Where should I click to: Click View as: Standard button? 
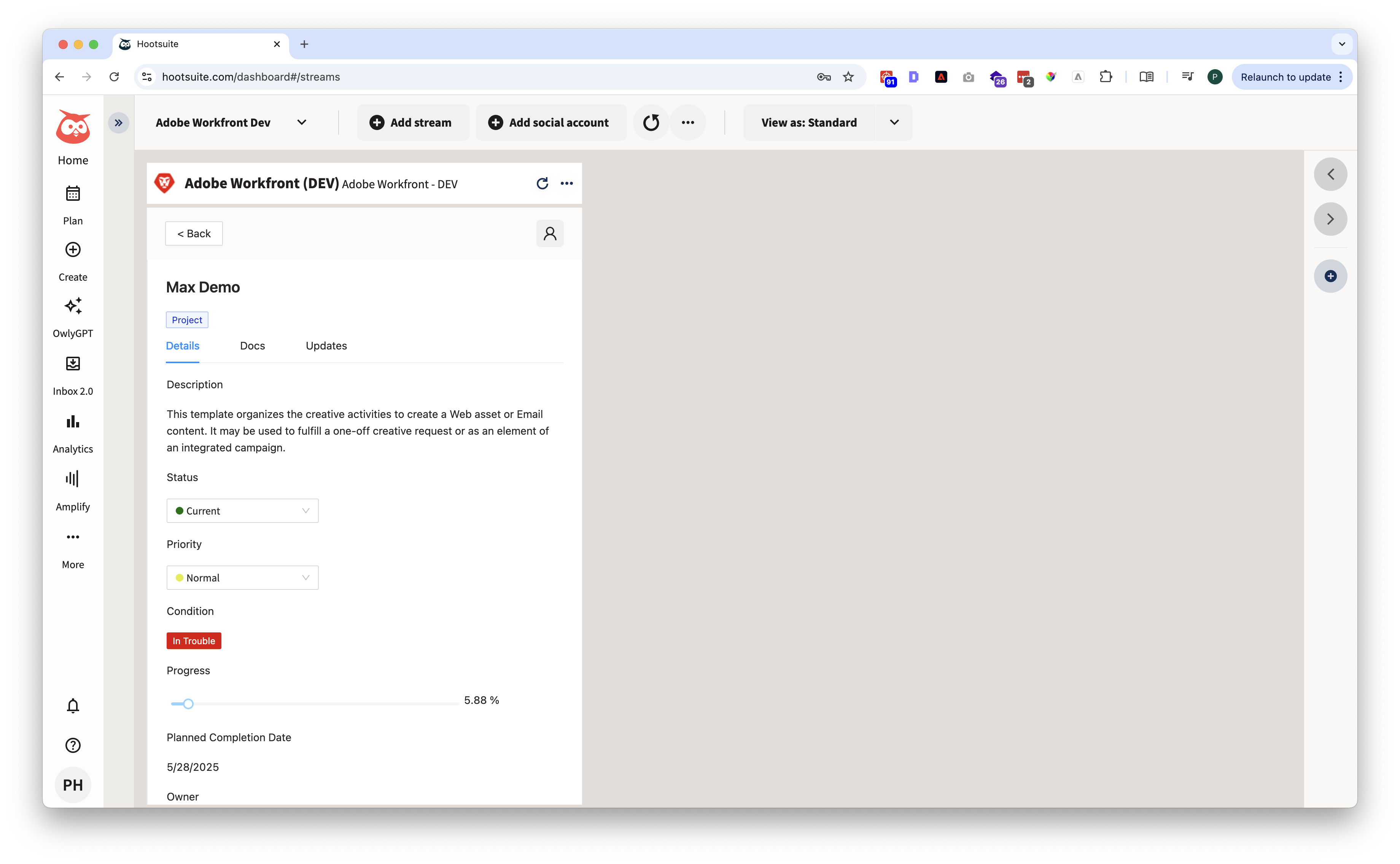click(x=809, y=123)
